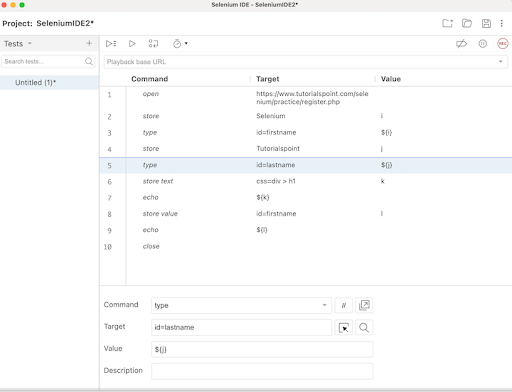Pause on exceptions icon
Viewport: 512px width, 392px height.
pos(482,44)
